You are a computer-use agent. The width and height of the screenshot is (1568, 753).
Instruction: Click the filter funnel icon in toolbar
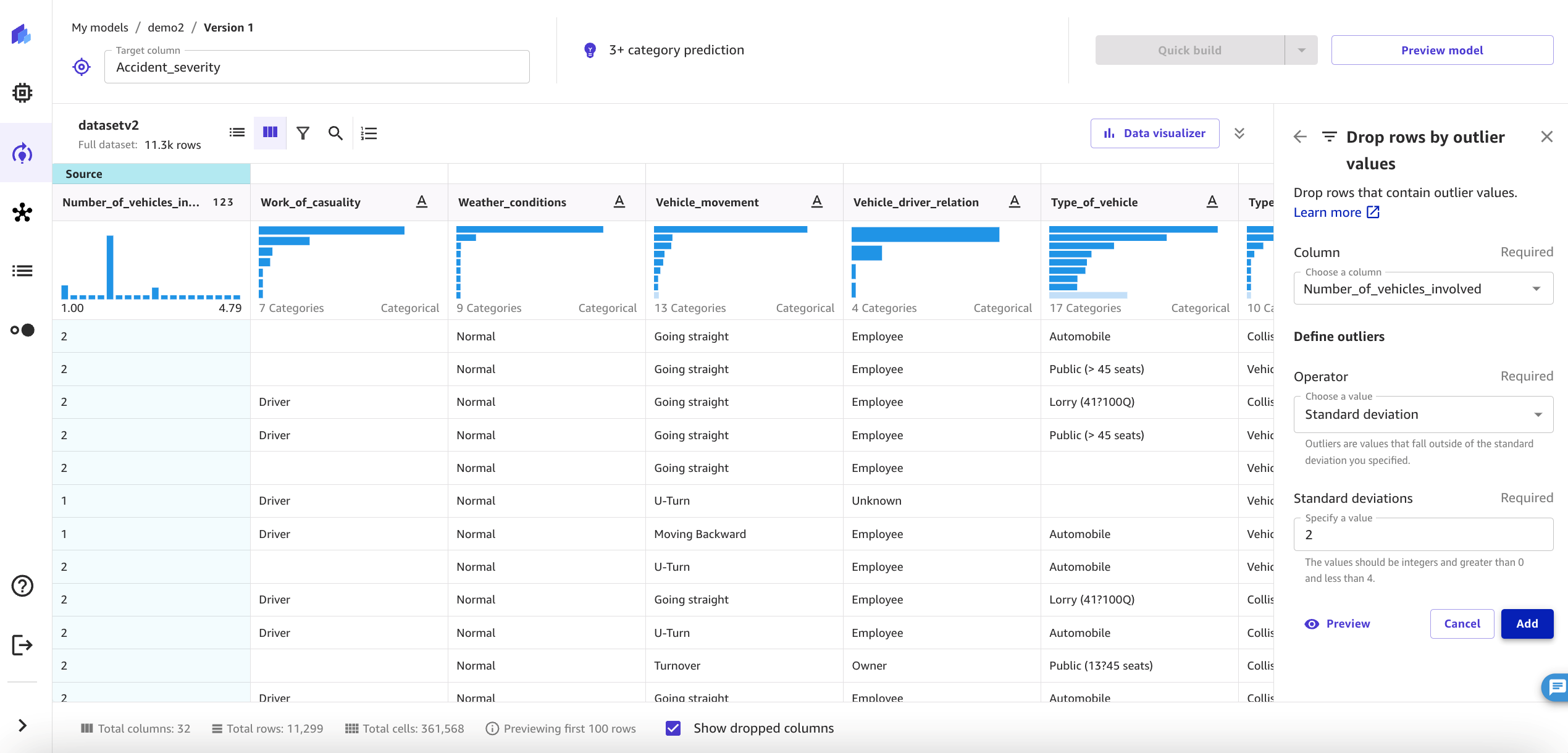[303, 133]
